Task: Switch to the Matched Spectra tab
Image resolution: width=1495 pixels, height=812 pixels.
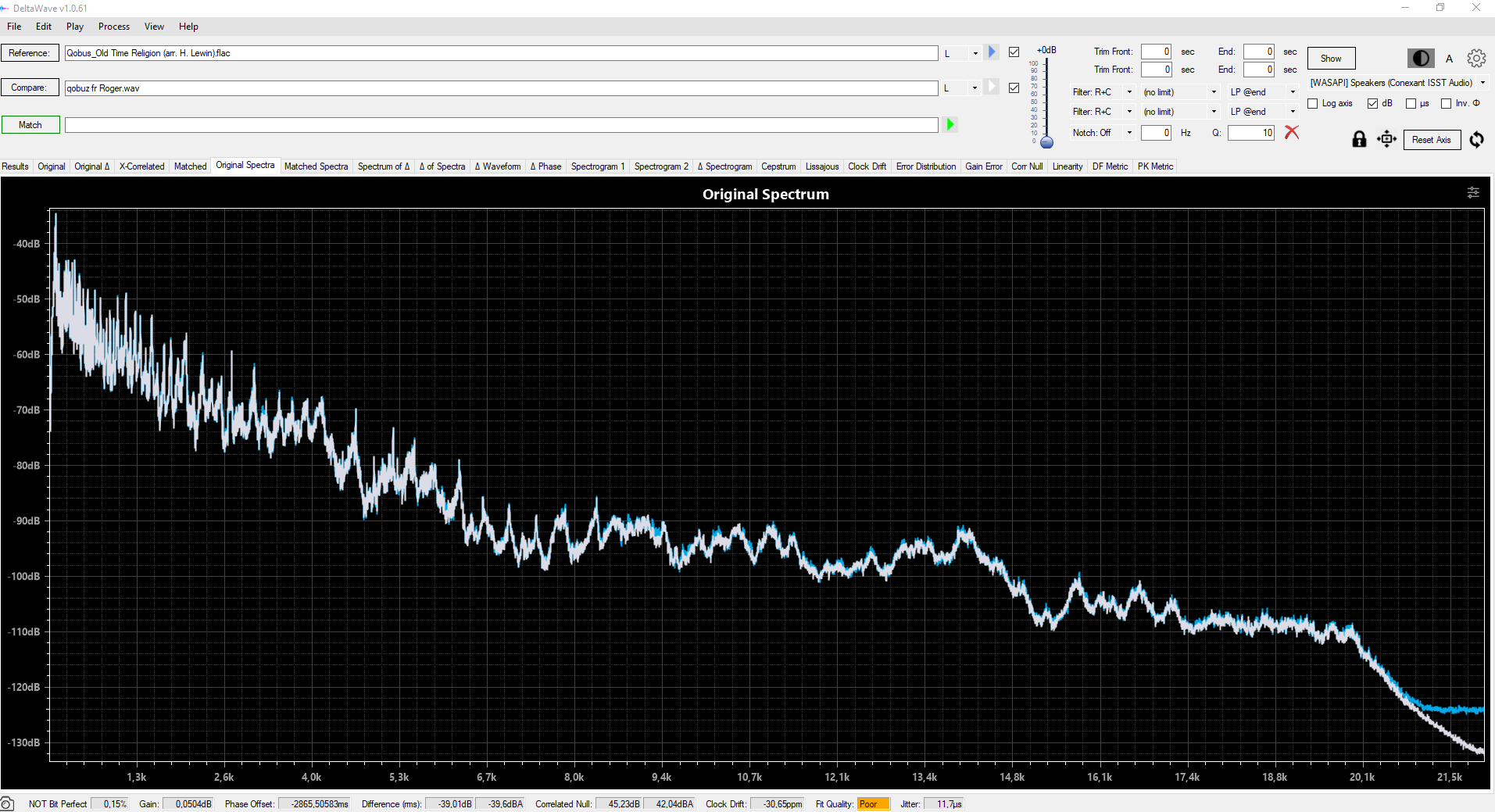Action: click(316, 166)
